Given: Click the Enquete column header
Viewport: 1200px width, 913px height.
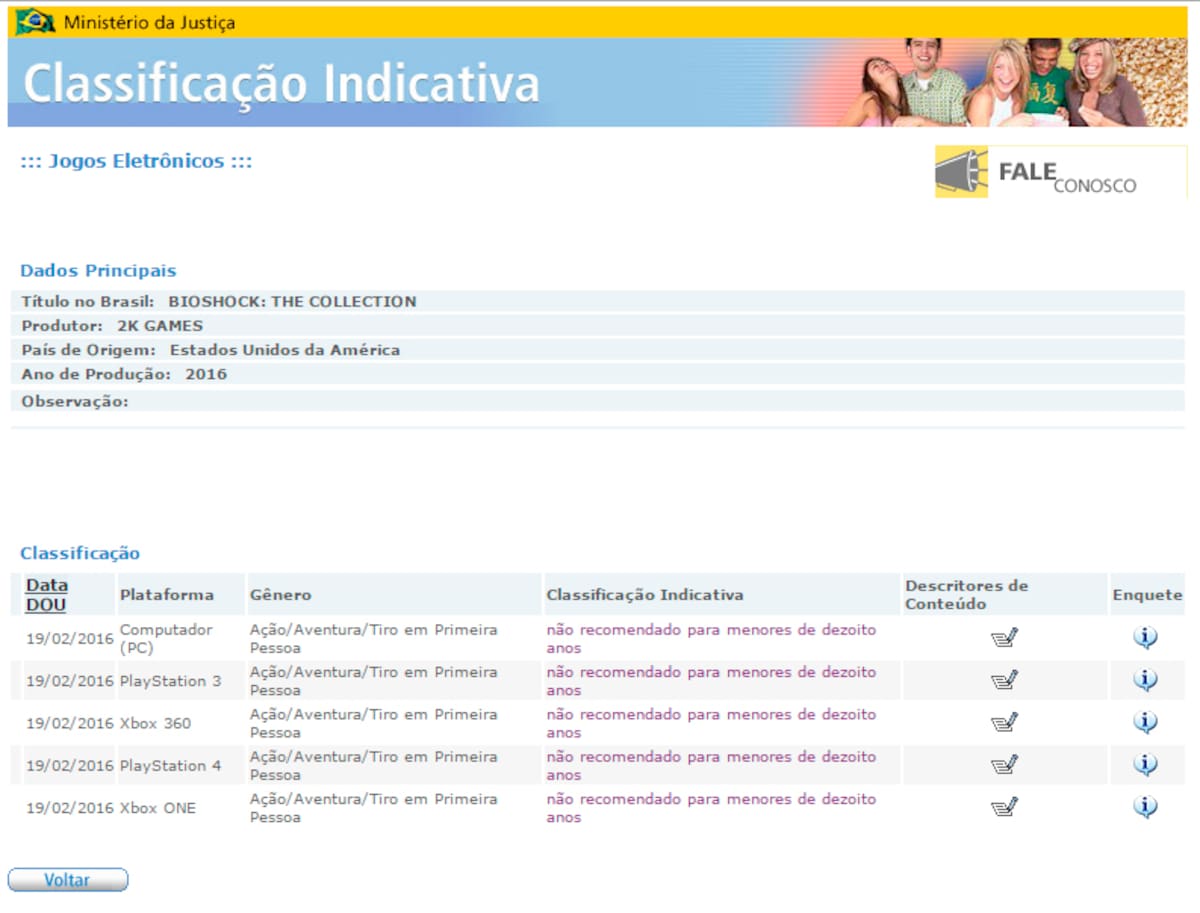Looking at the screenshot, I should pos(1147,595).
